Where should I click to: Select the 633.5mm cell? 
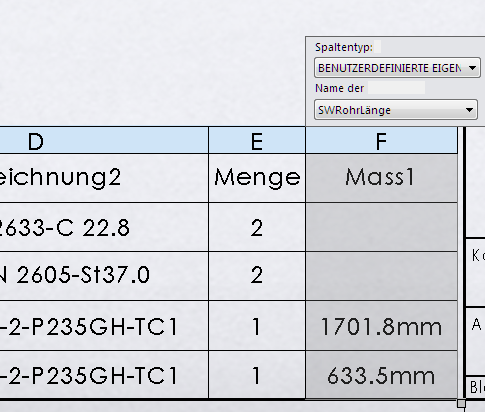click(x=381, y=374)
